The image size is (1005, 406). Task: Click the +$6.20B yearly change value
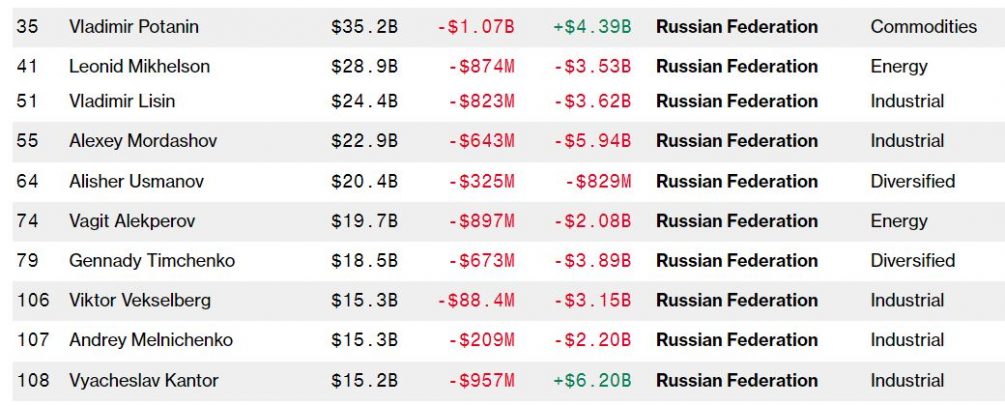[x=591, y=380]
